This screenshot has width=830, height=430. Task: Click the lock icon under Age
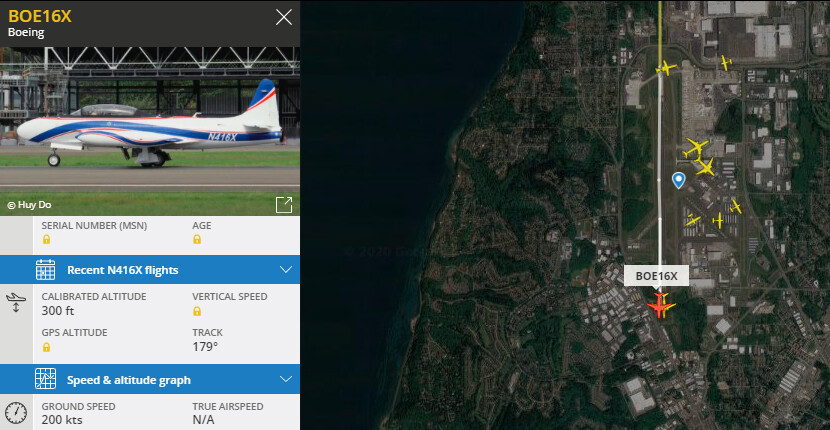click(x=197, y=239)
